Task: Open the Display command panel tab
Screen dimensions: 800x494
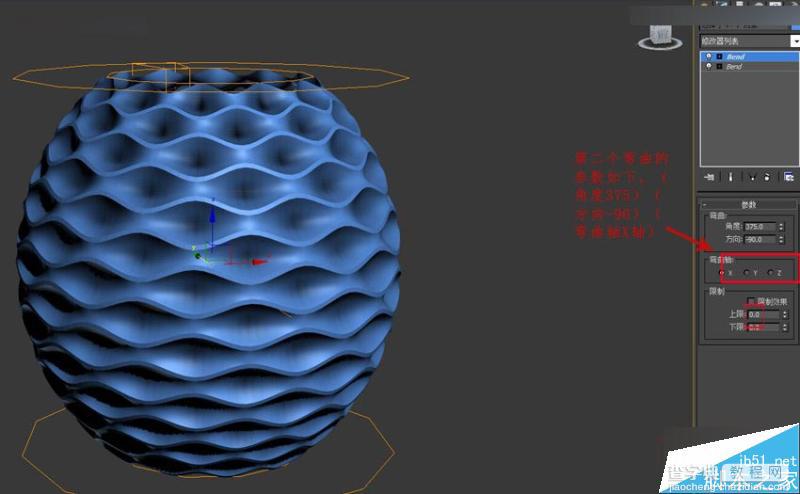Action: coord(775,4)
